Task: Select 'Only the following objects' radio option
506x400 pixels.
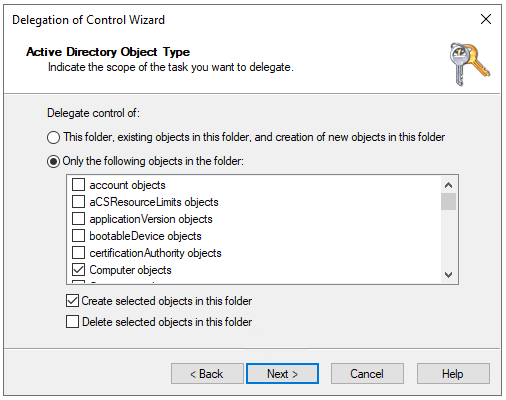Action: (53, 162)
